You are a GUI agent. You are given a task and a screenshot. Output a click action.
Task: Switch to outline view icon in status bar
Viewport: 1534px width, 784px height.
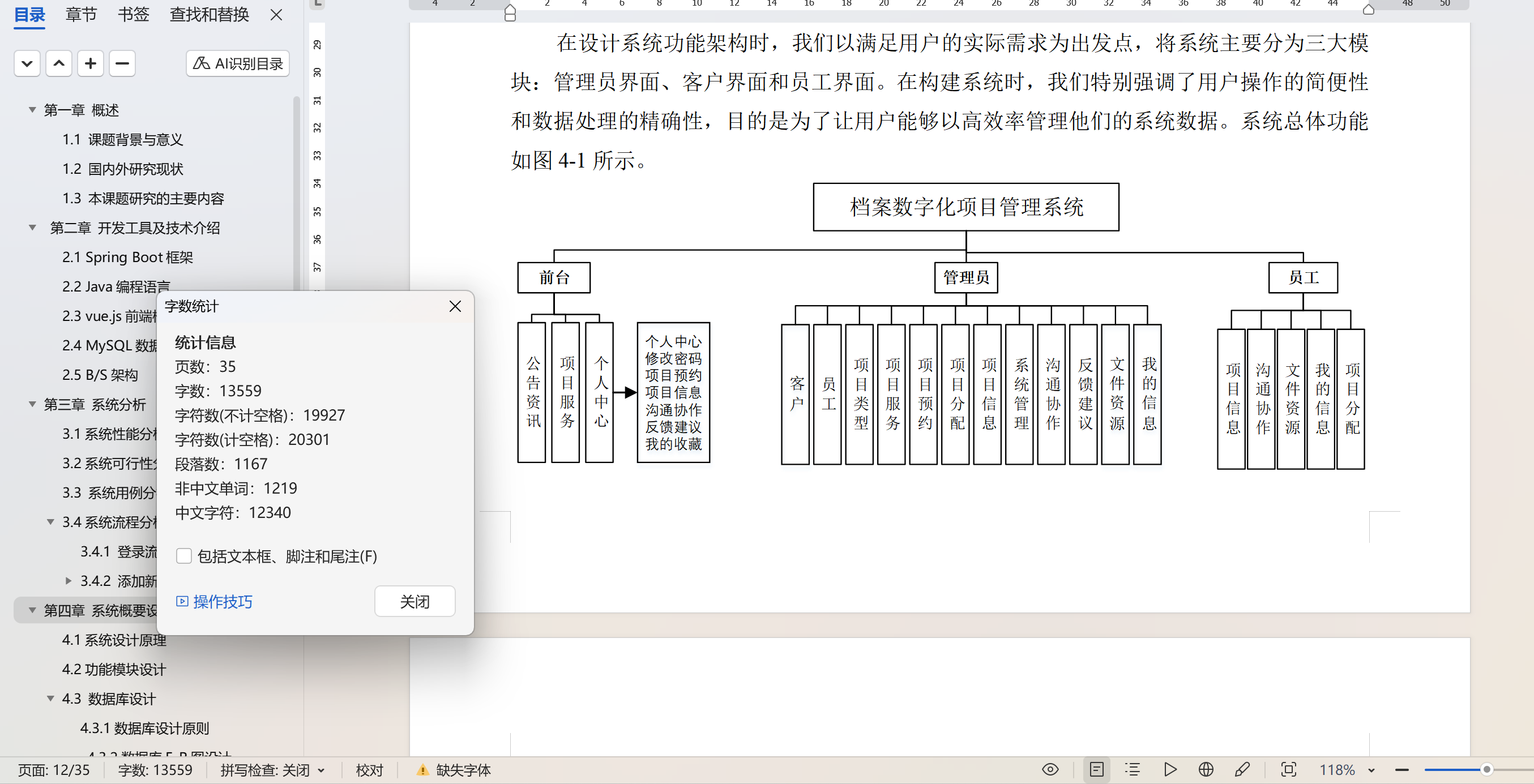coord(1132,770)
